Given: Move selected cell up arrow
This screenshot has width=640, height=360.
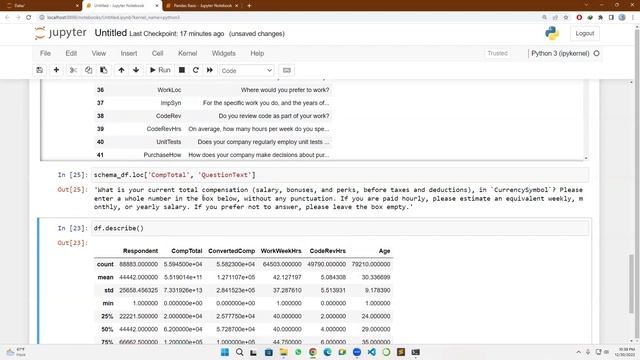Looking at the screenshot, I should [121, 70].
